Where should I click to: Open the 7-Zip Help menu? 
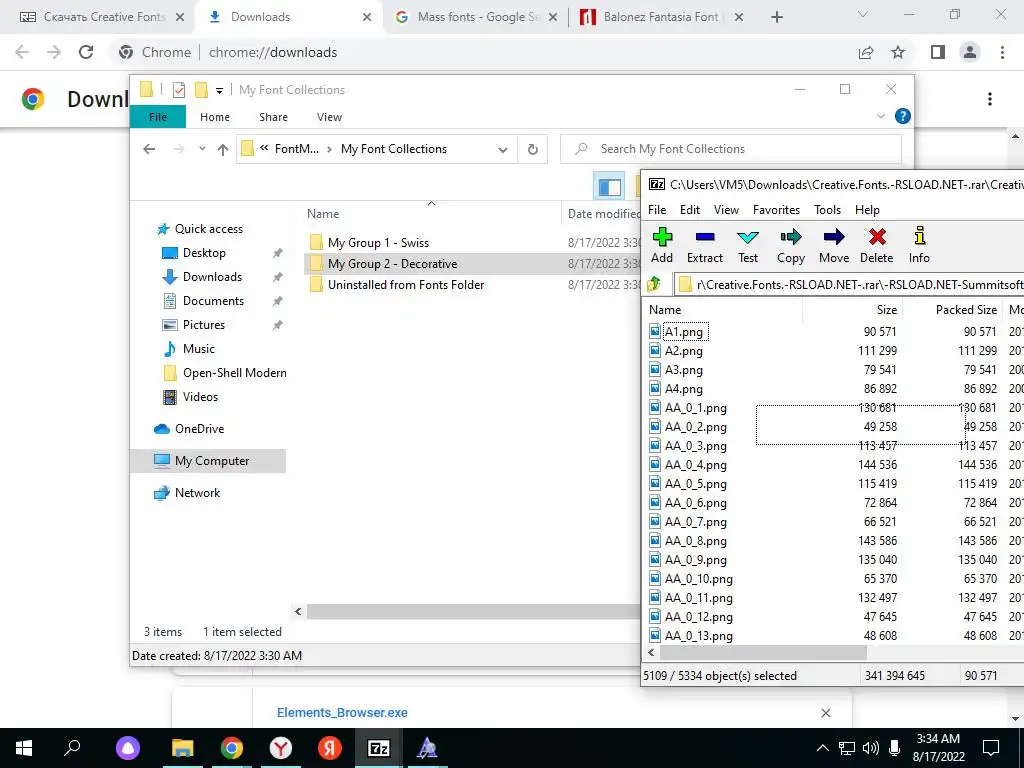click(867, 210)
